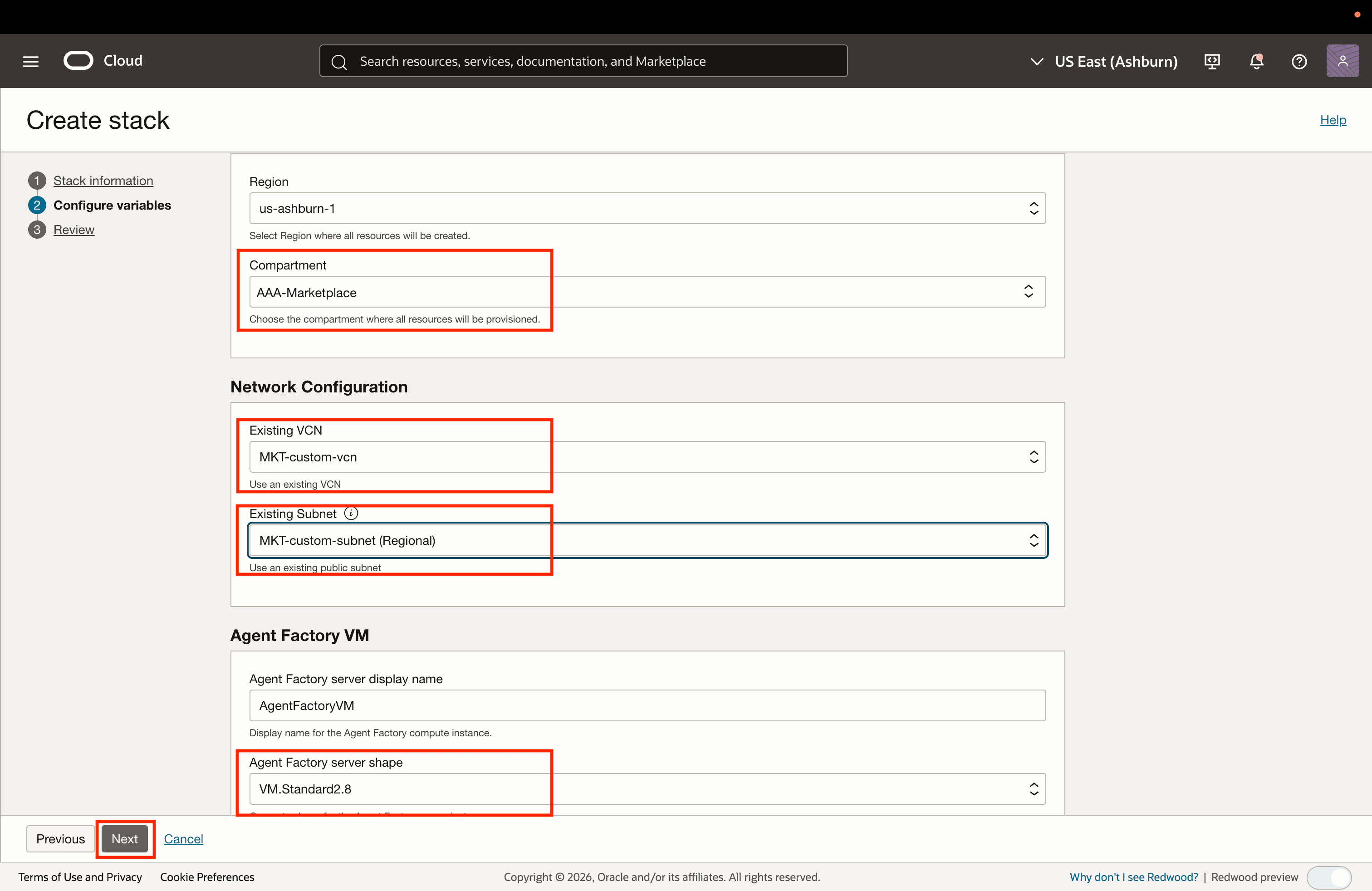Open the user profile avatar menu
This screenshot has height=891, width=1372.
(x=1342, y=61)
